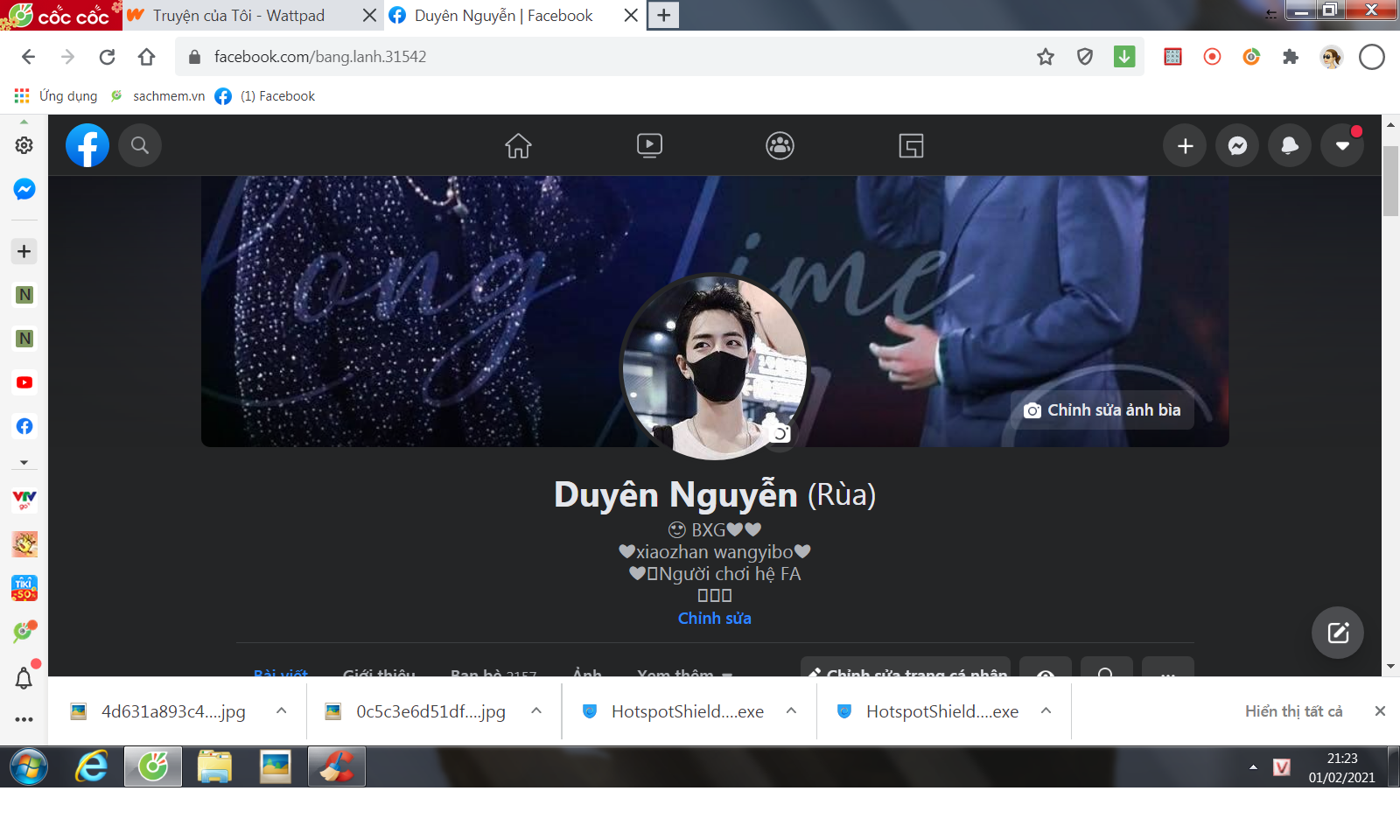The width and height of the screenshot is (1400, 840).
Task: Open YouTube from the browser sidebar
Action: [x=24, y=382]
